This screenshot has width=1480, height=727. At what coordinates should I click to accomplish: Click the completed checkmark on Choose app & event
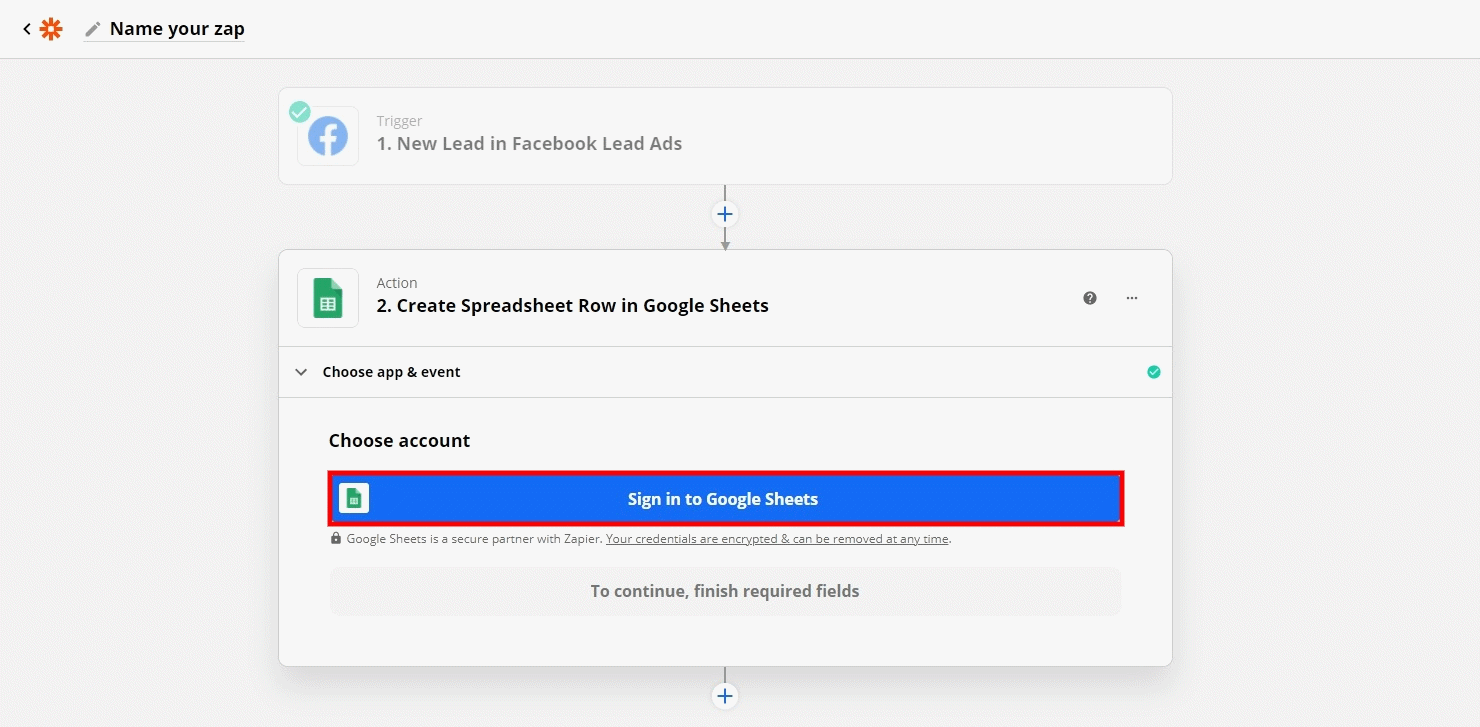[x=1154, y=372]
